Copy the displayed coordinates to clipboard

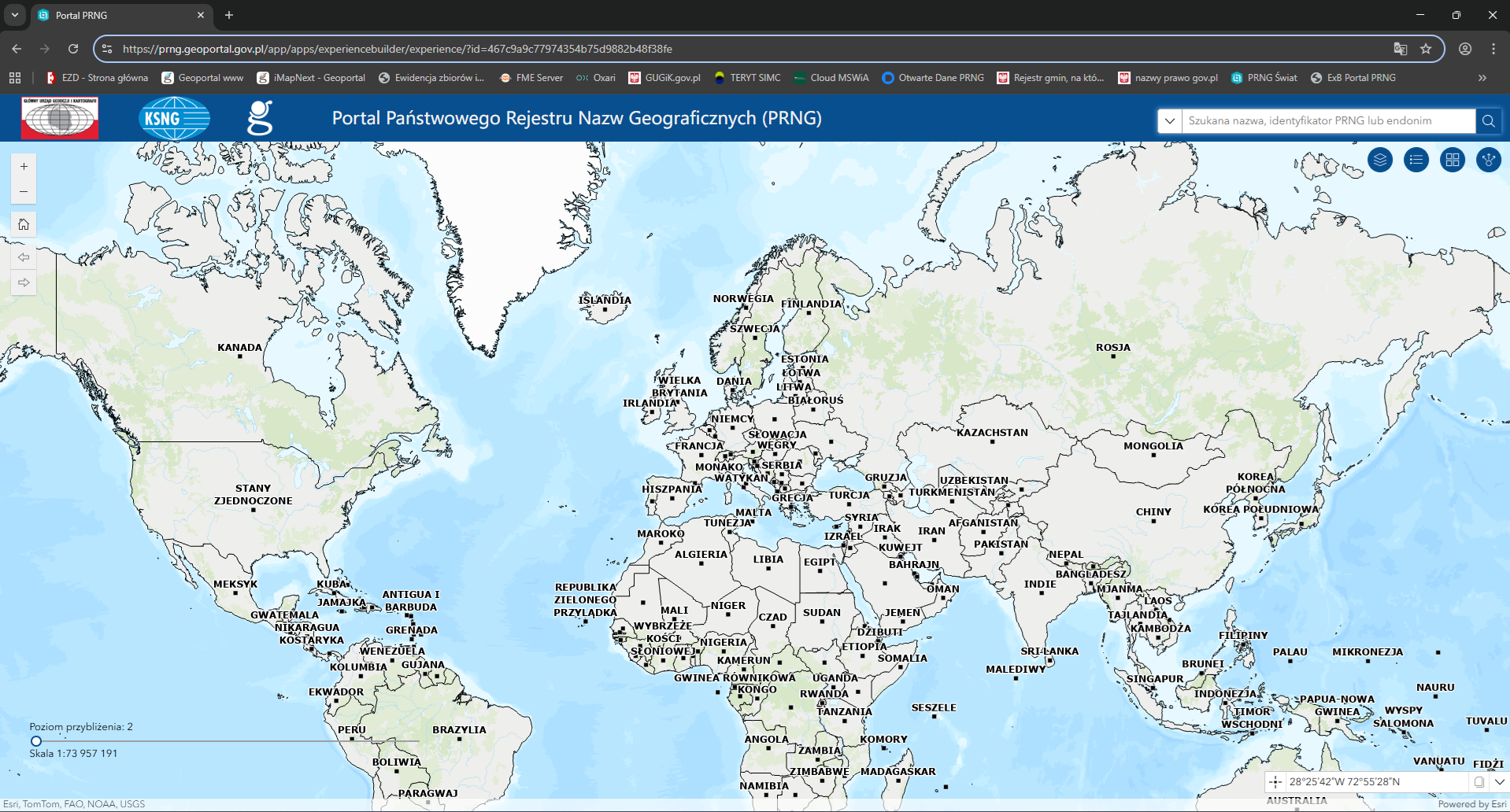(x=1479, y=782)
